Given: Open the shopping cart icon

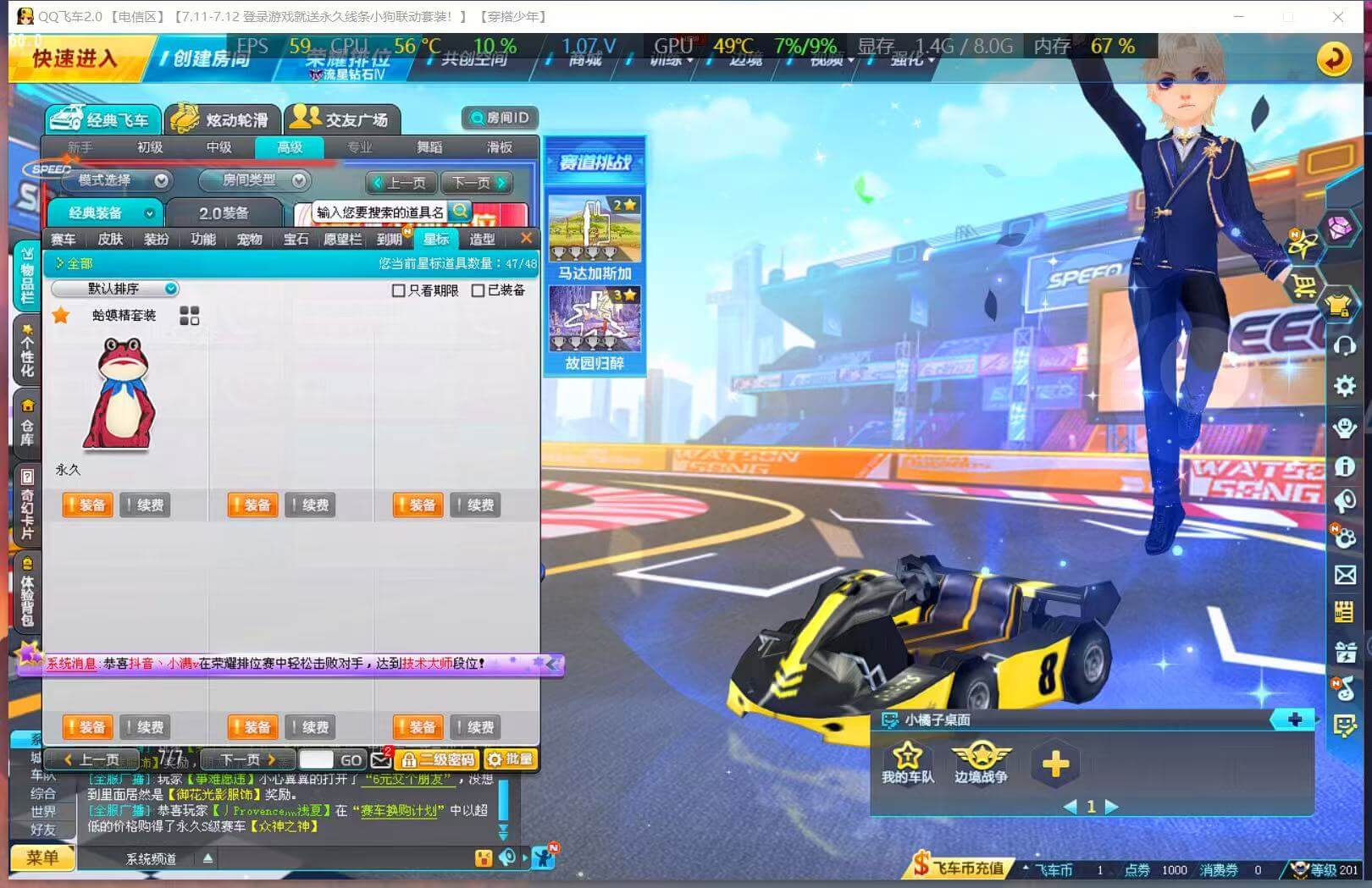Looking at the screenshot, I should tap(1304, 285).
